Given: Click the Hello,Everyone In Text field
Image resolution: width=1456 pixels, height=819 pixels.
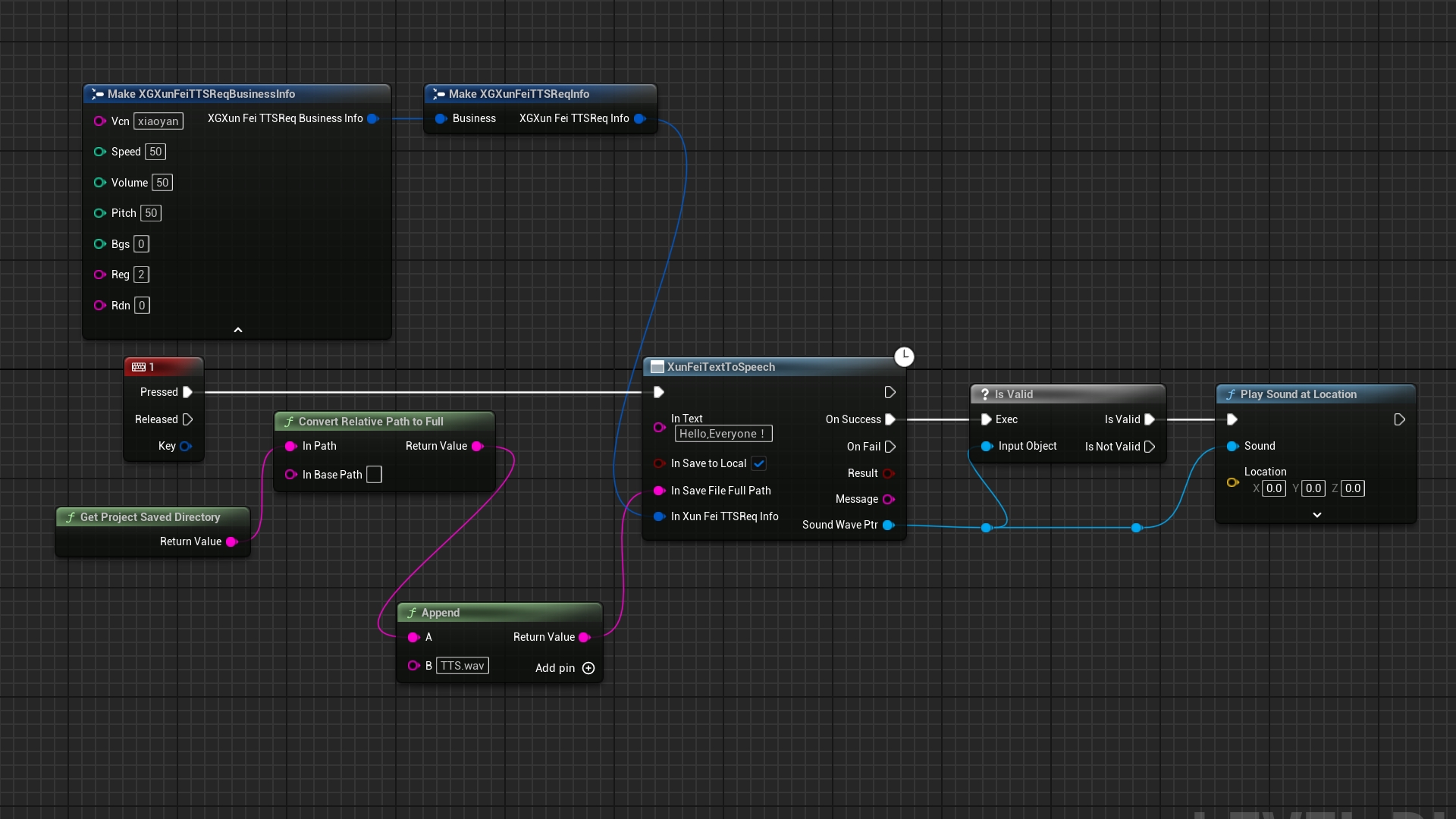Looking at the screenshot, I should click(x=723, y=434).
